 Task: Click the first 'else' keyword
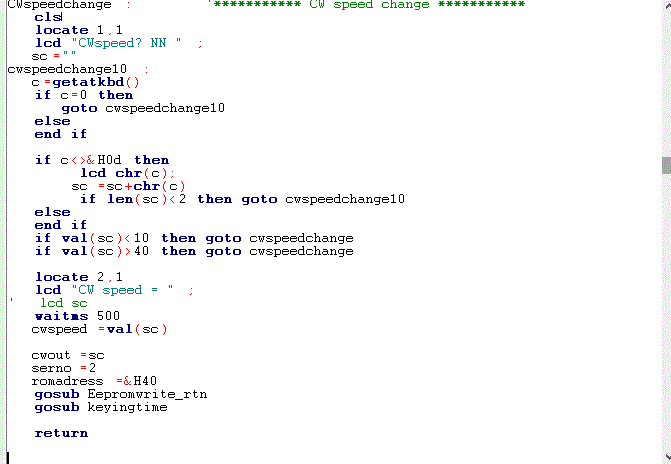(52, 121)
